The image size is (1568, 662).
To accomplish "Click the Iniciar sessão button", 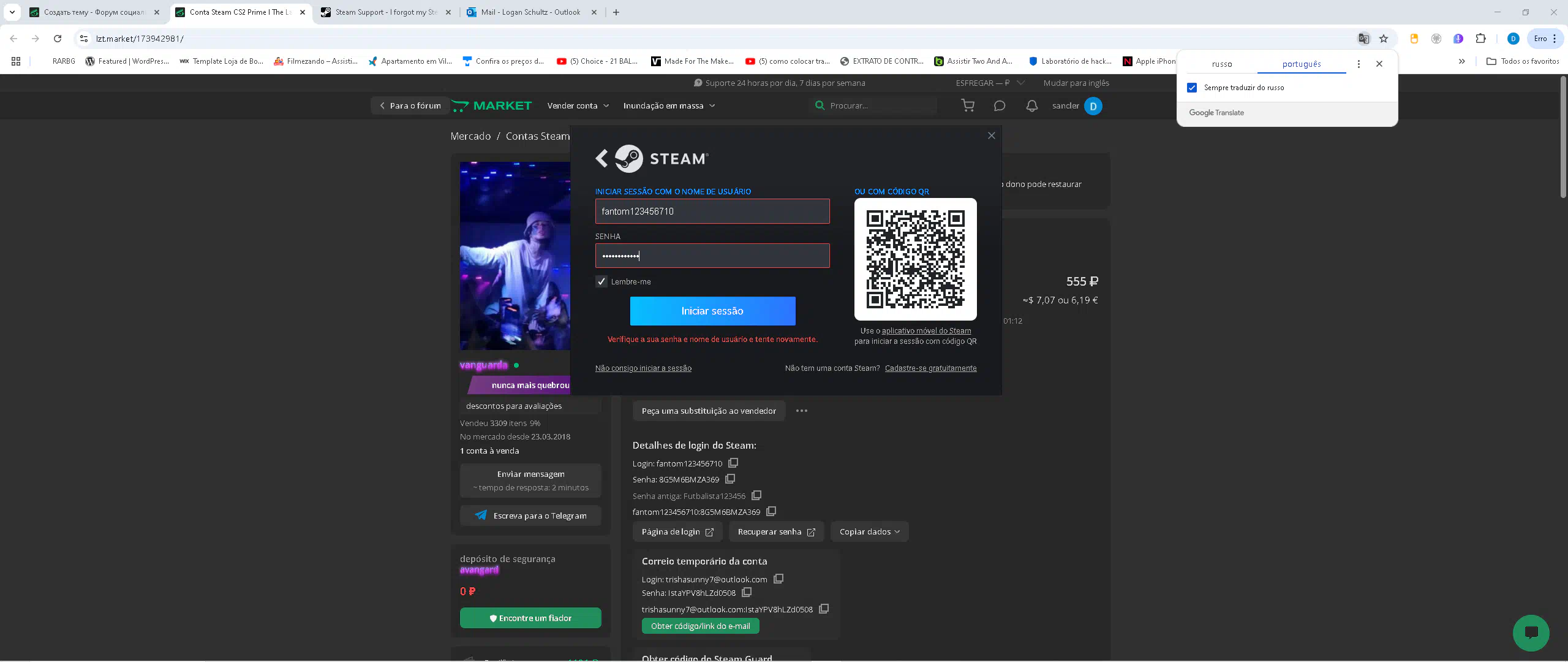I will [712, 311].
